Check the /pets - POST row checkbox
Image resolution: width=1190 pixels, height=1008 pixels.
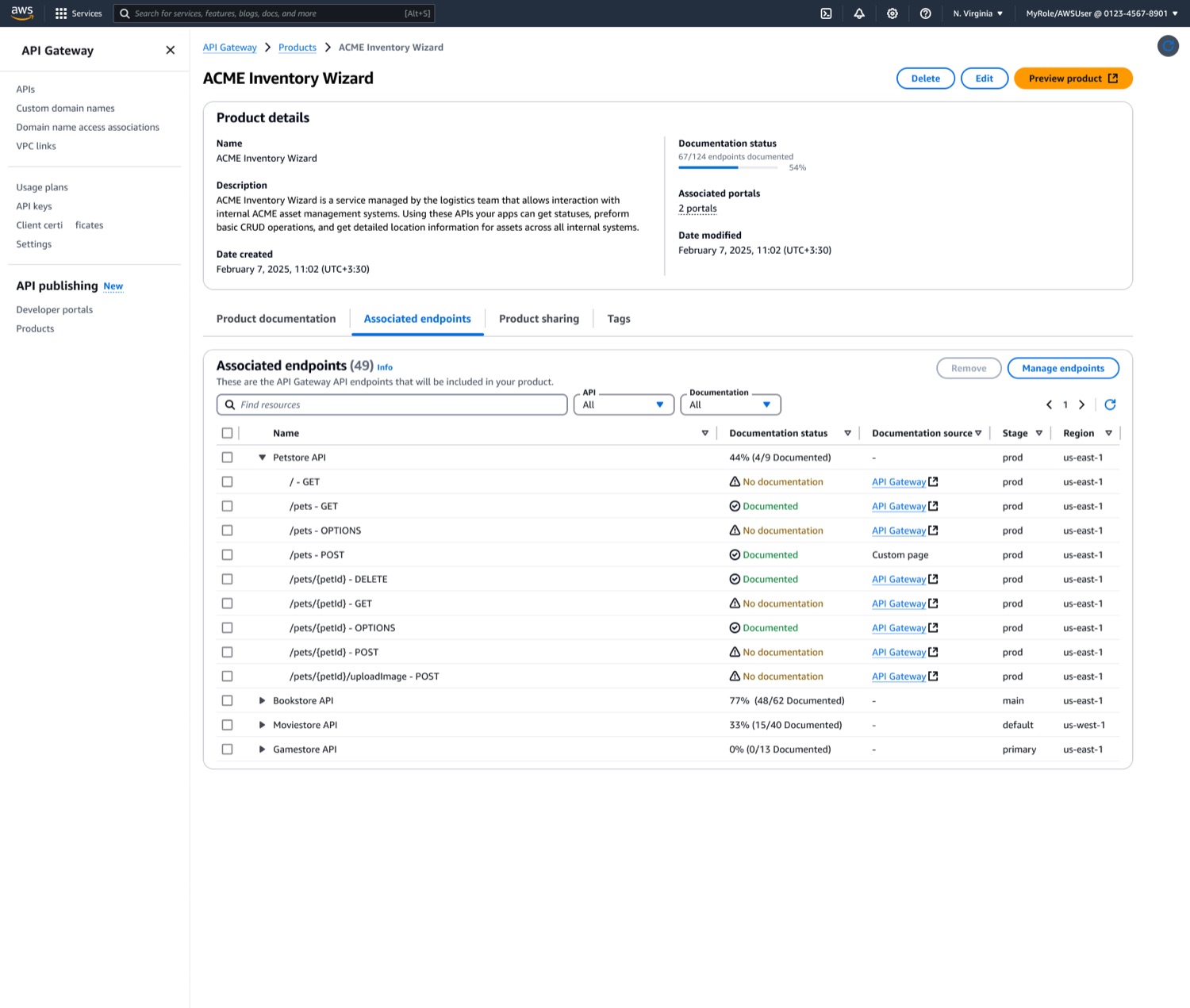(x=227, y=555)
